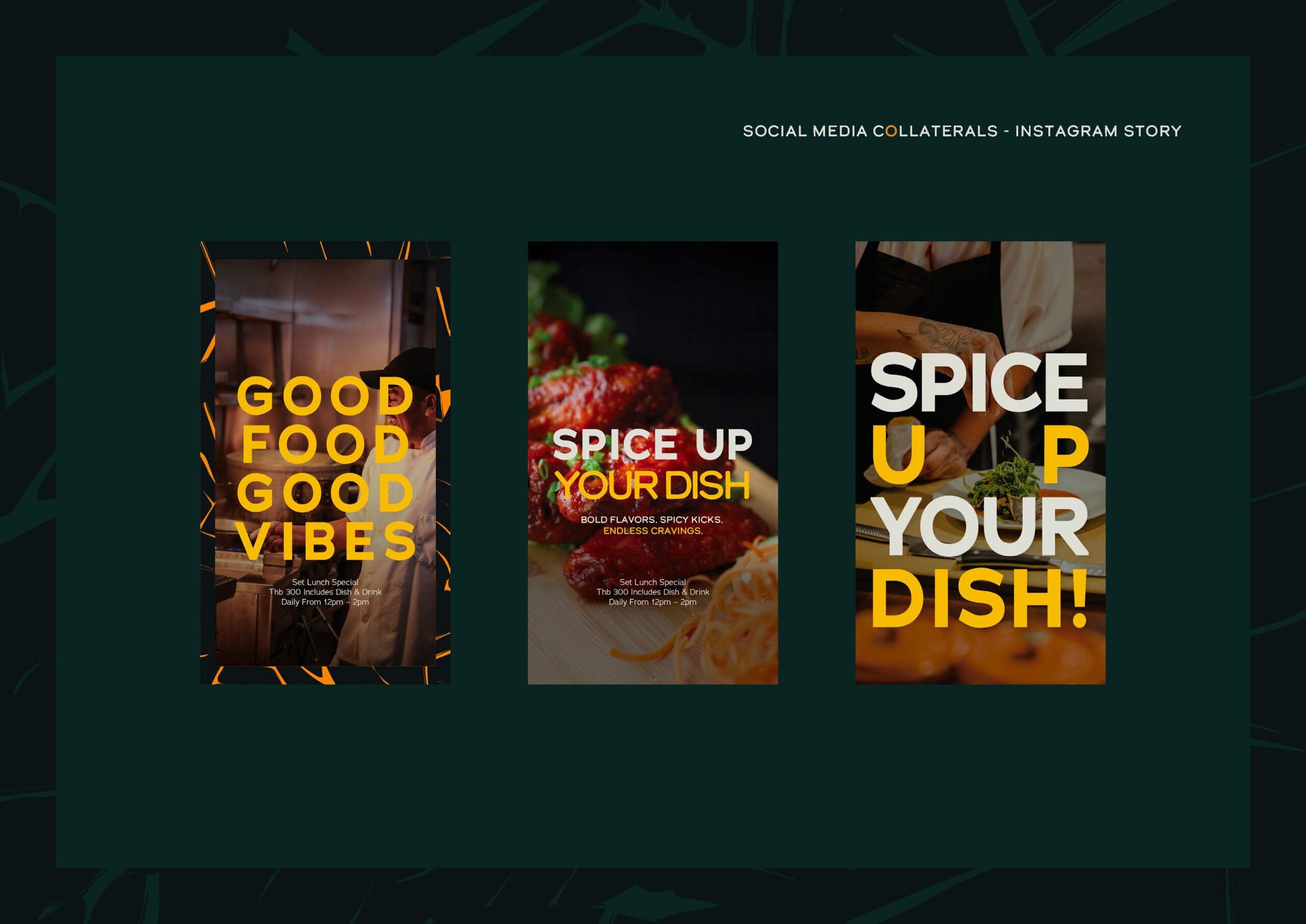Screen dimensions: 1306x924
Task: Click the large white SPICE headline
Action: (979, 383)
